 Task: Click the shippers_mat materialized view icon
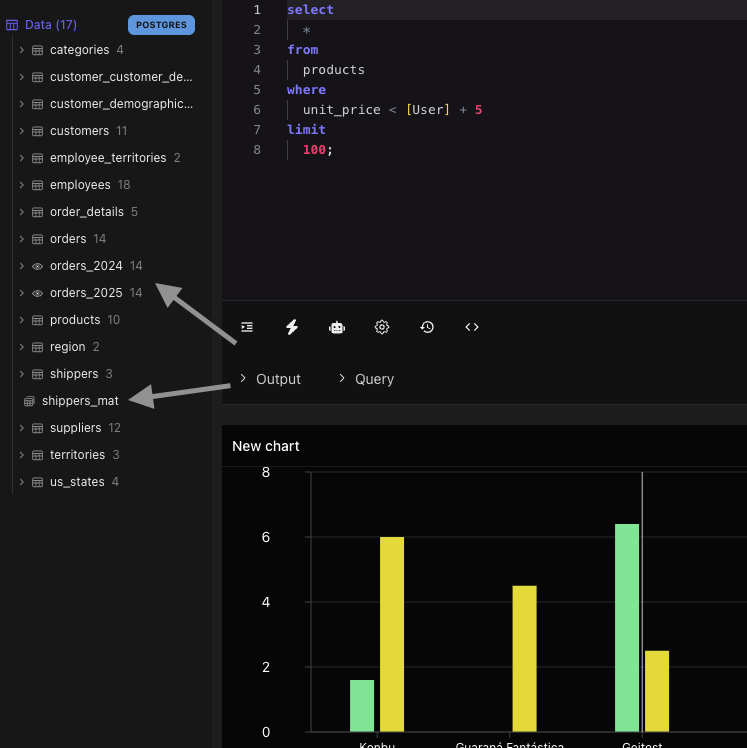(29, 401)
